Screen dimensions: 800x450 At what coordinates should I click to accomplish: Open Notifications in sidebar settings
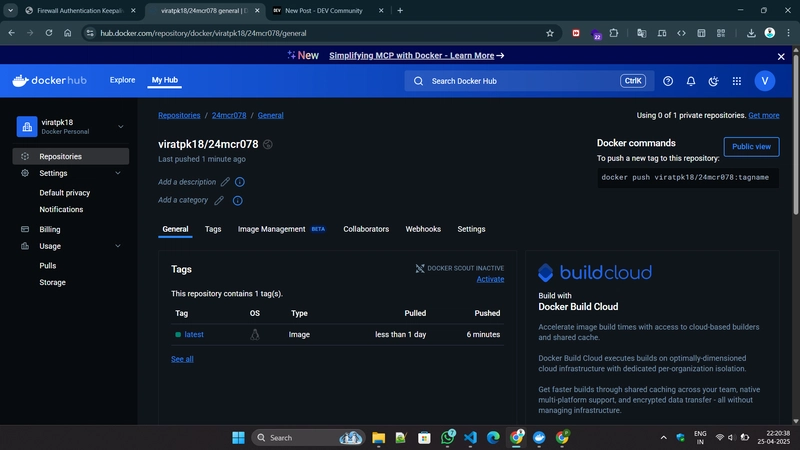(61, 210)
